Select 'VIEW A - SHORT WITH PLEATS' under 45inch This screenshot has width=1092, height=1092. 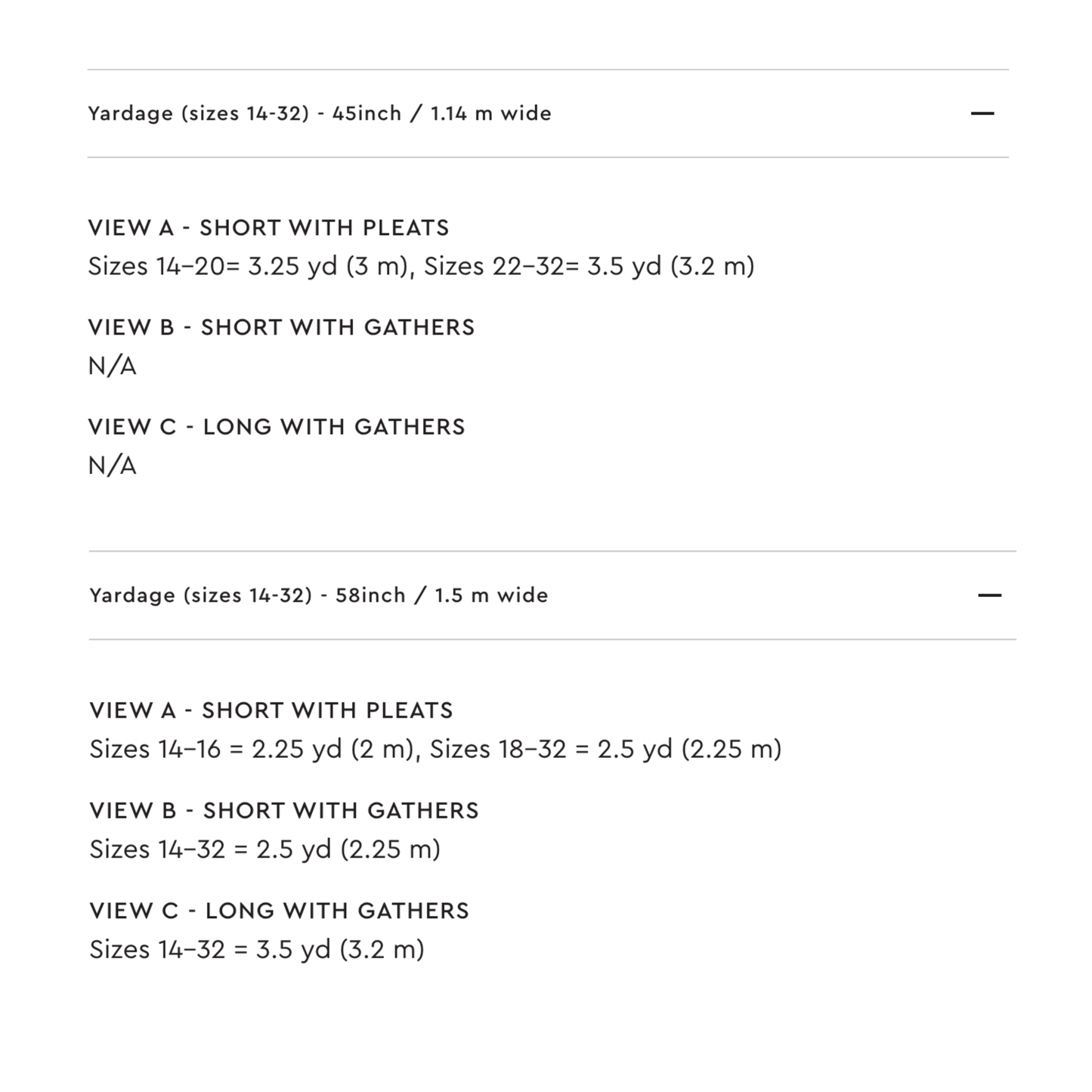pos(268,227)
